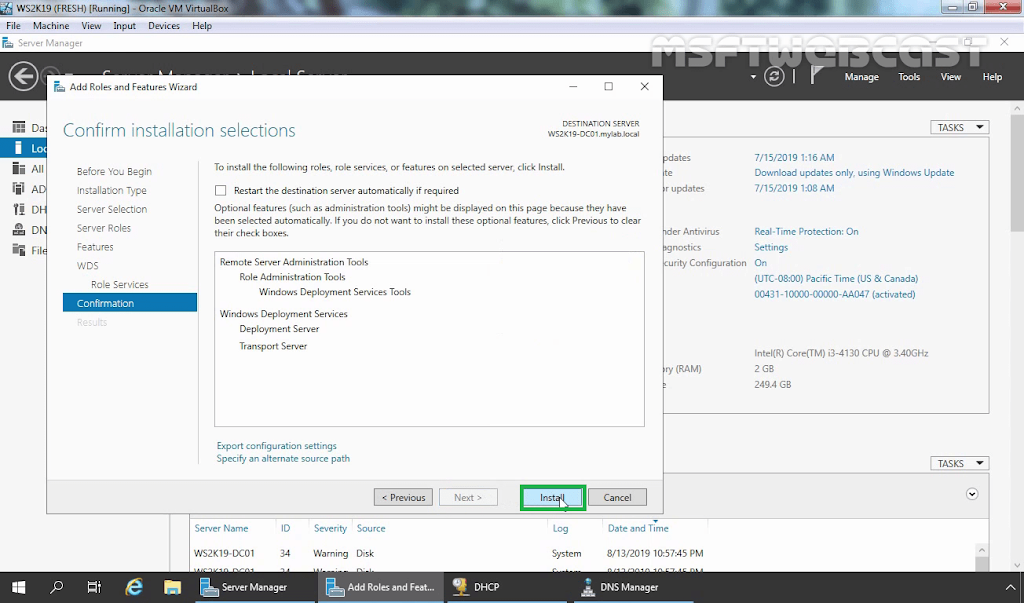The height and width of the screenshot is (603, 1024).
Task: Show hidden tray icons chevron
Action: (x=1010, y=587)
